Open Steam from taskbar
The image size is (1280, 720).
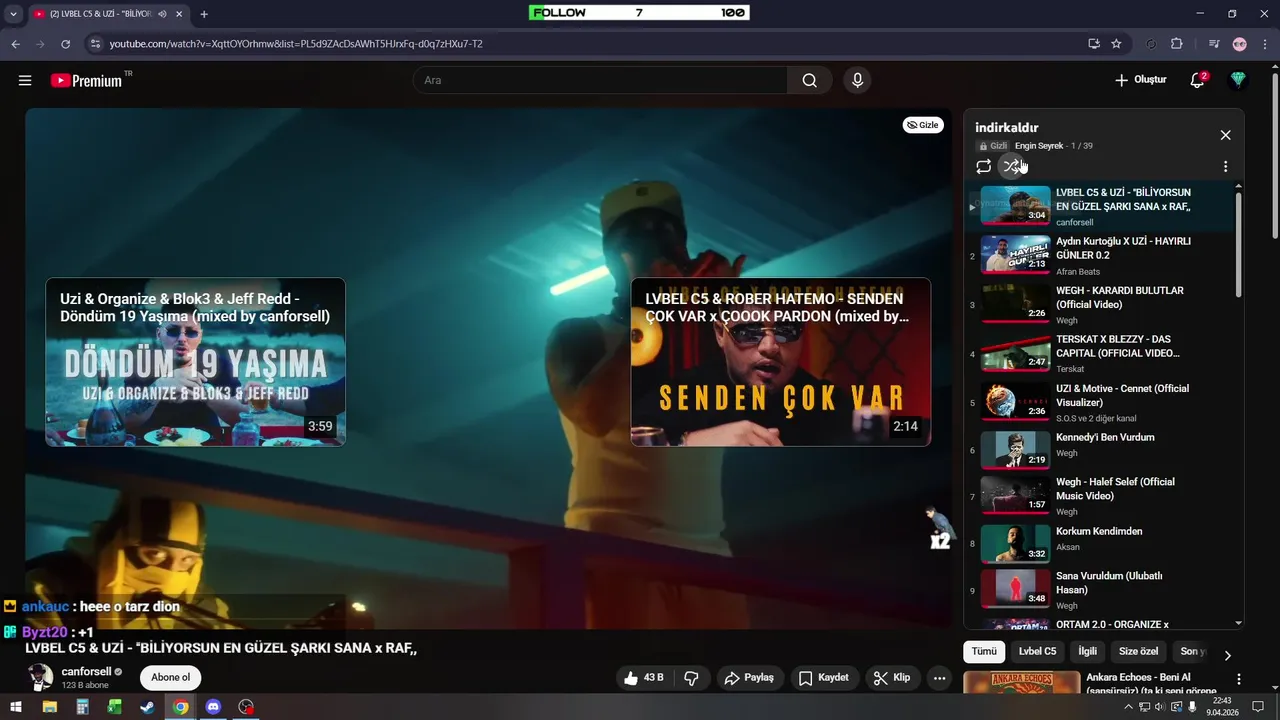(147, 707)
